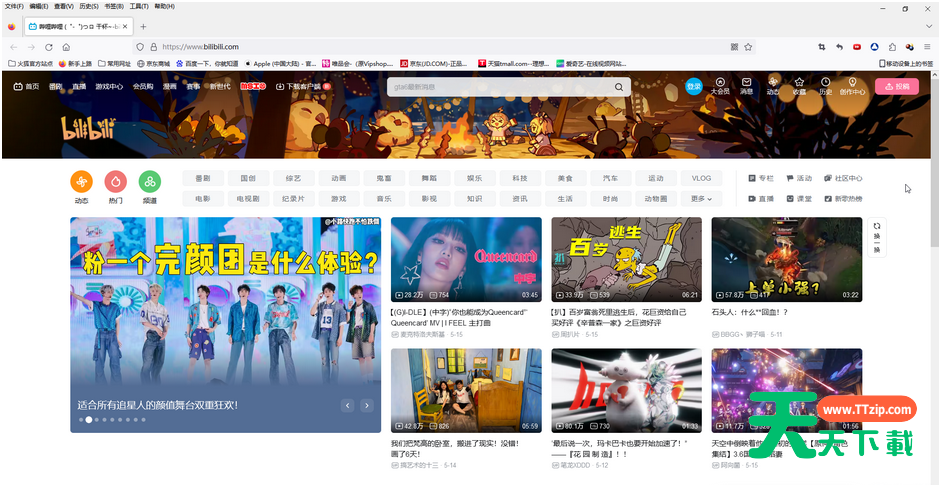Open 消息 messages icon in the header
Screen dimensions: 941x485
746,86
